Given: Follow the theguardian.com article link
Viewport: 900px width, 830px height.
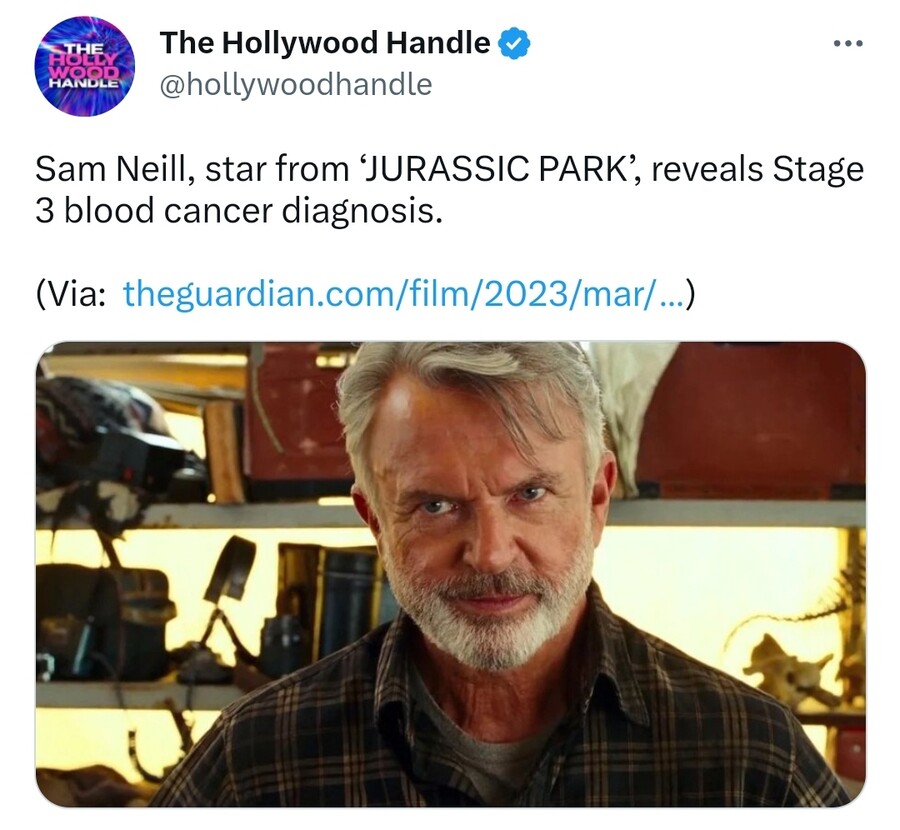Looking at the screenshot, I should point(404,293).
